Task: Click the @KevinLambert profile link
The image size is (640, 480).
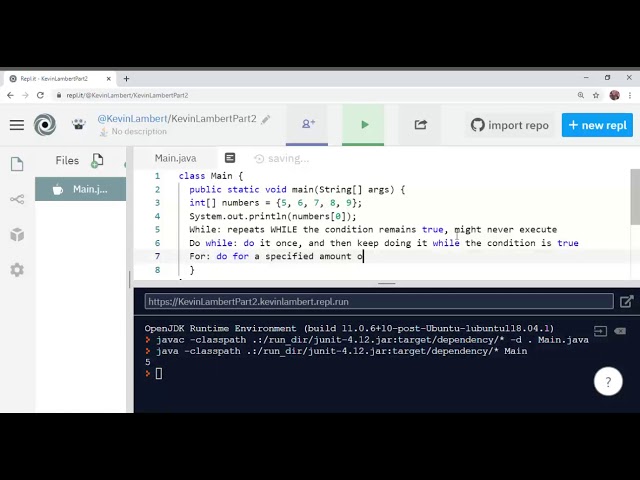Action: [133, 119]
